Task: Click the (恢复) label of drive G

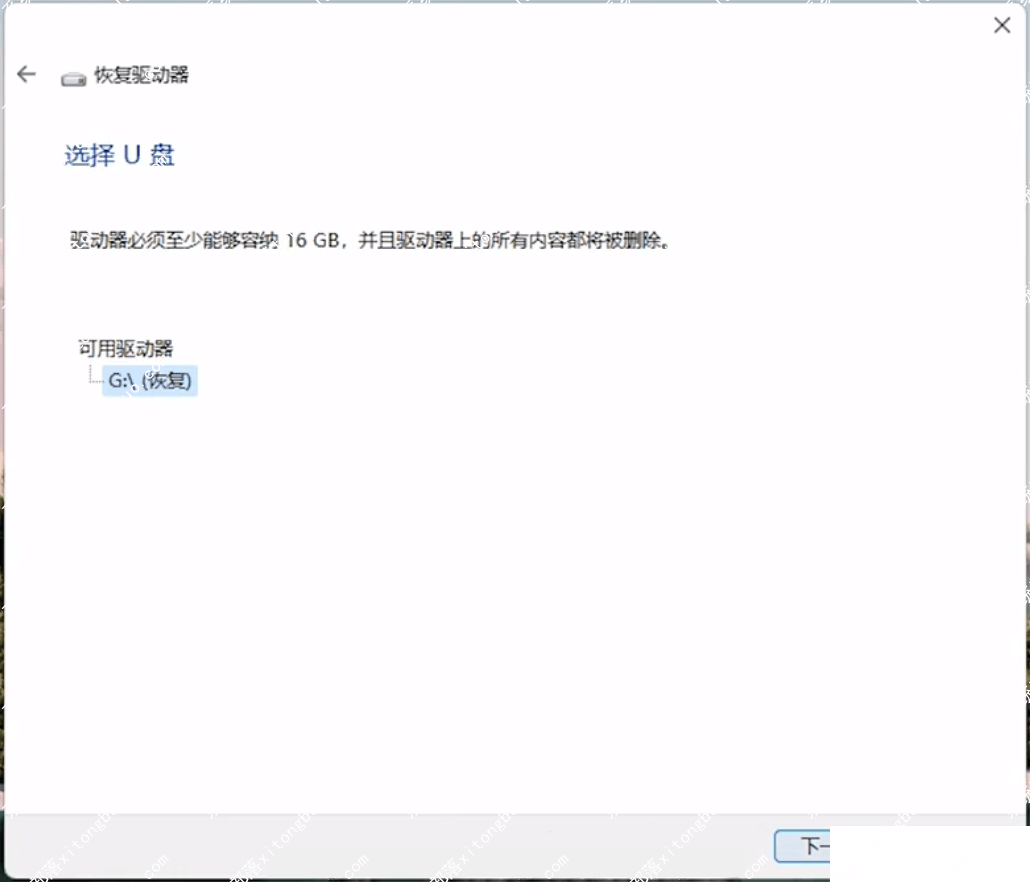Action: tap(167, 381)
